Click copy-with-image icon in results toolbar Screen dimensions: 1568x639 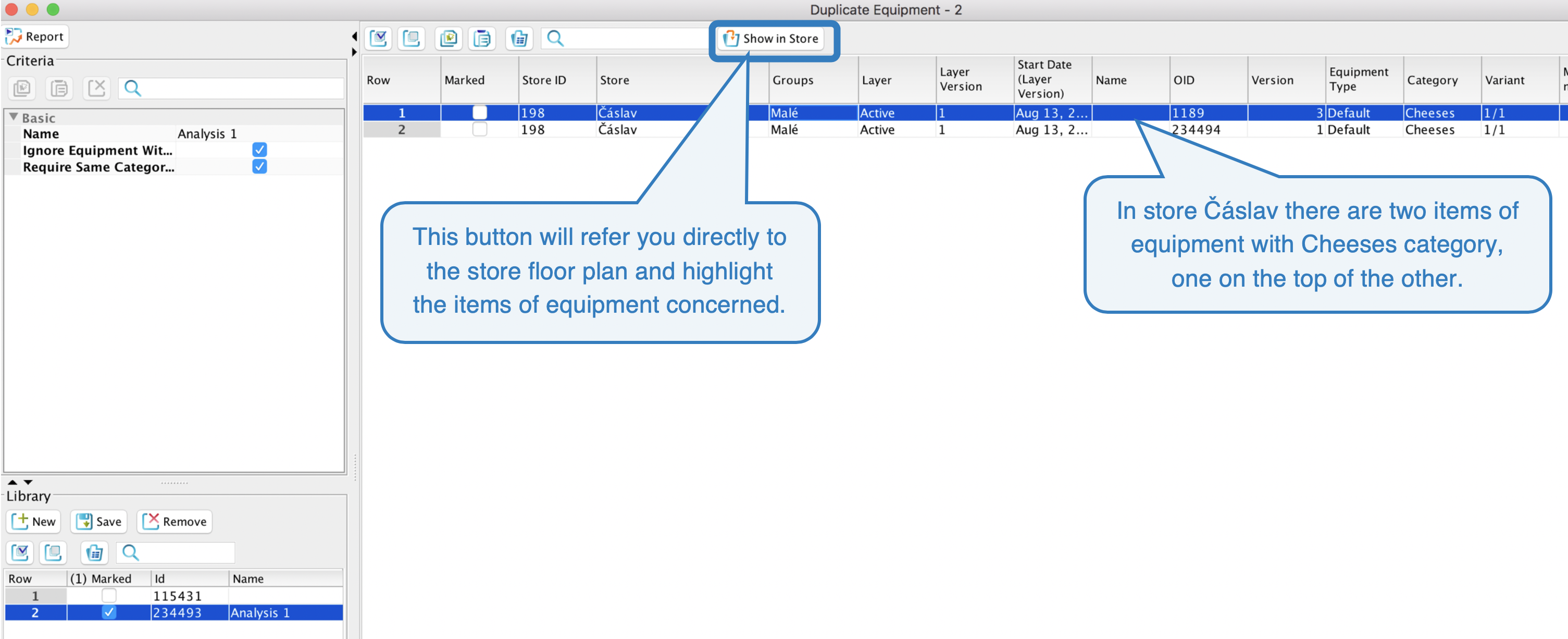click(x=449, y=39)
